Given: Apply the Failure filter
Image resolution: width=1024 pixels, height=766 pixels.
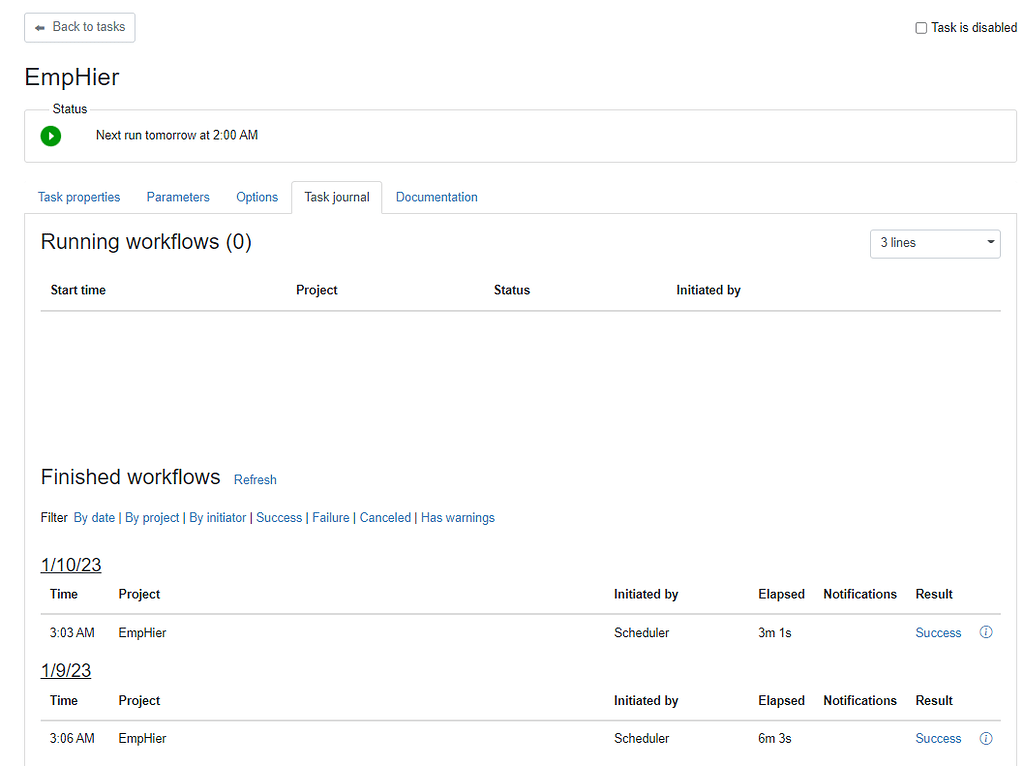Looking at the screenshot, I should (331, 518).
